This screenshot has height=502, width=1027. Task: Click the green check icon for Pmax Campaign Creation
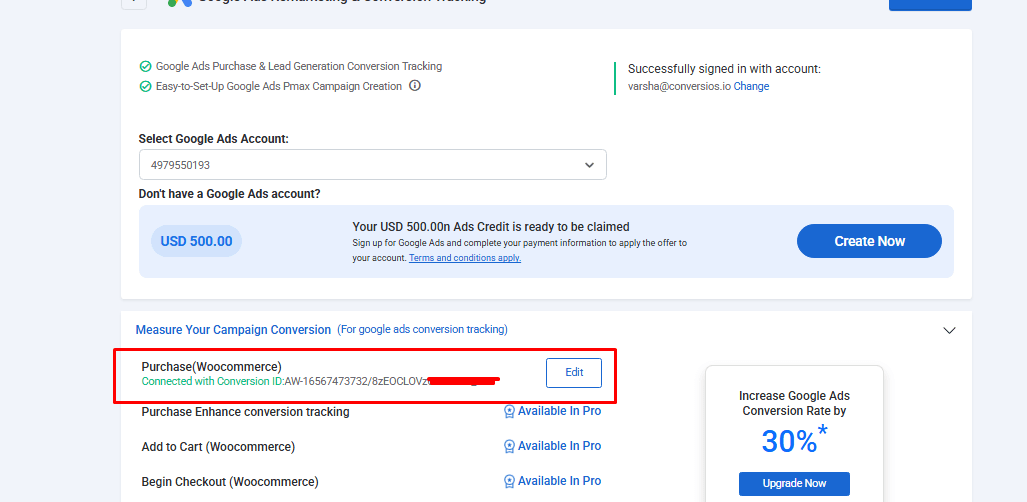[x=145, y=87]
